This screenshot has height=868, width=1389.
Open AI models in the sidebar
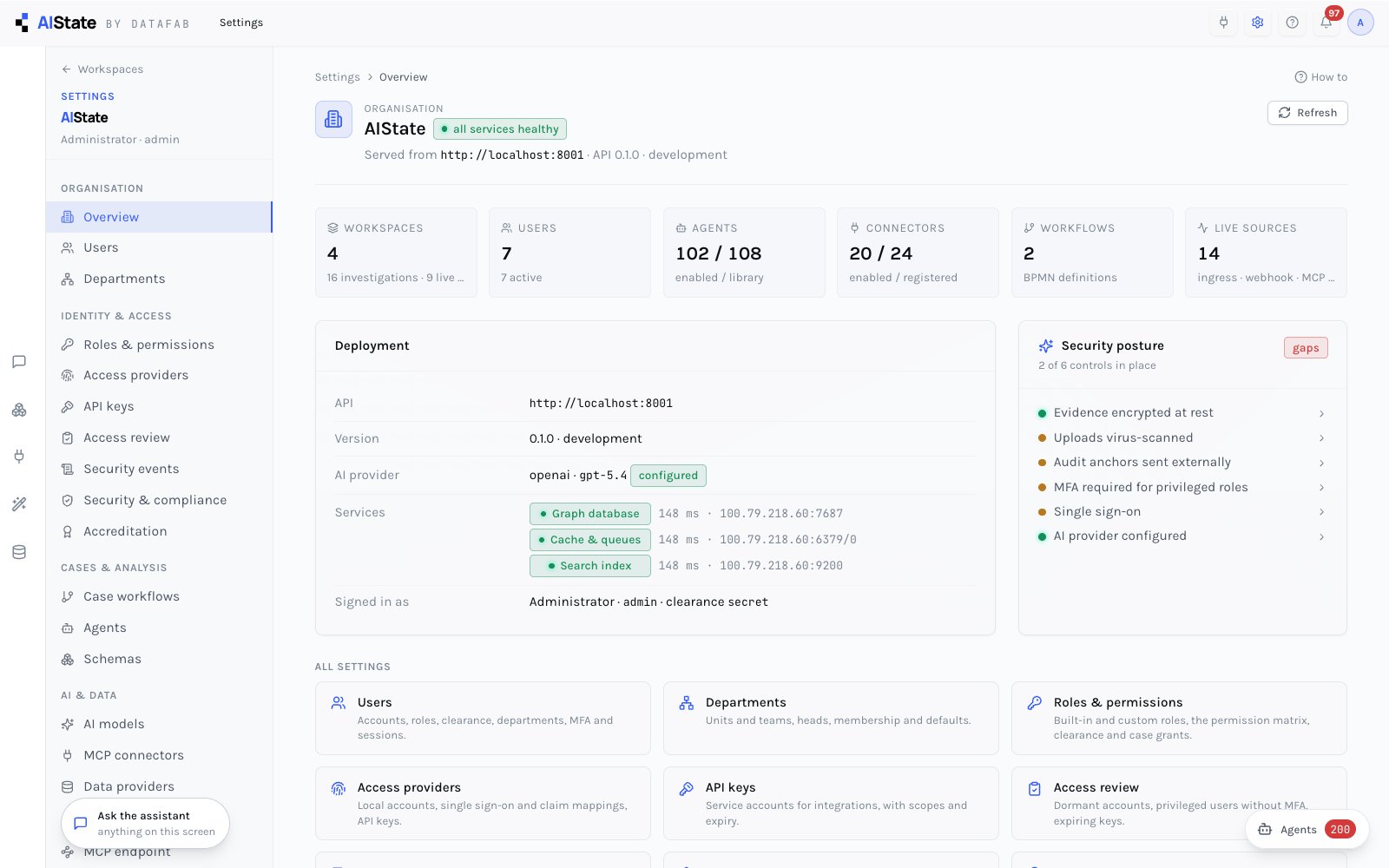point(159,724)
